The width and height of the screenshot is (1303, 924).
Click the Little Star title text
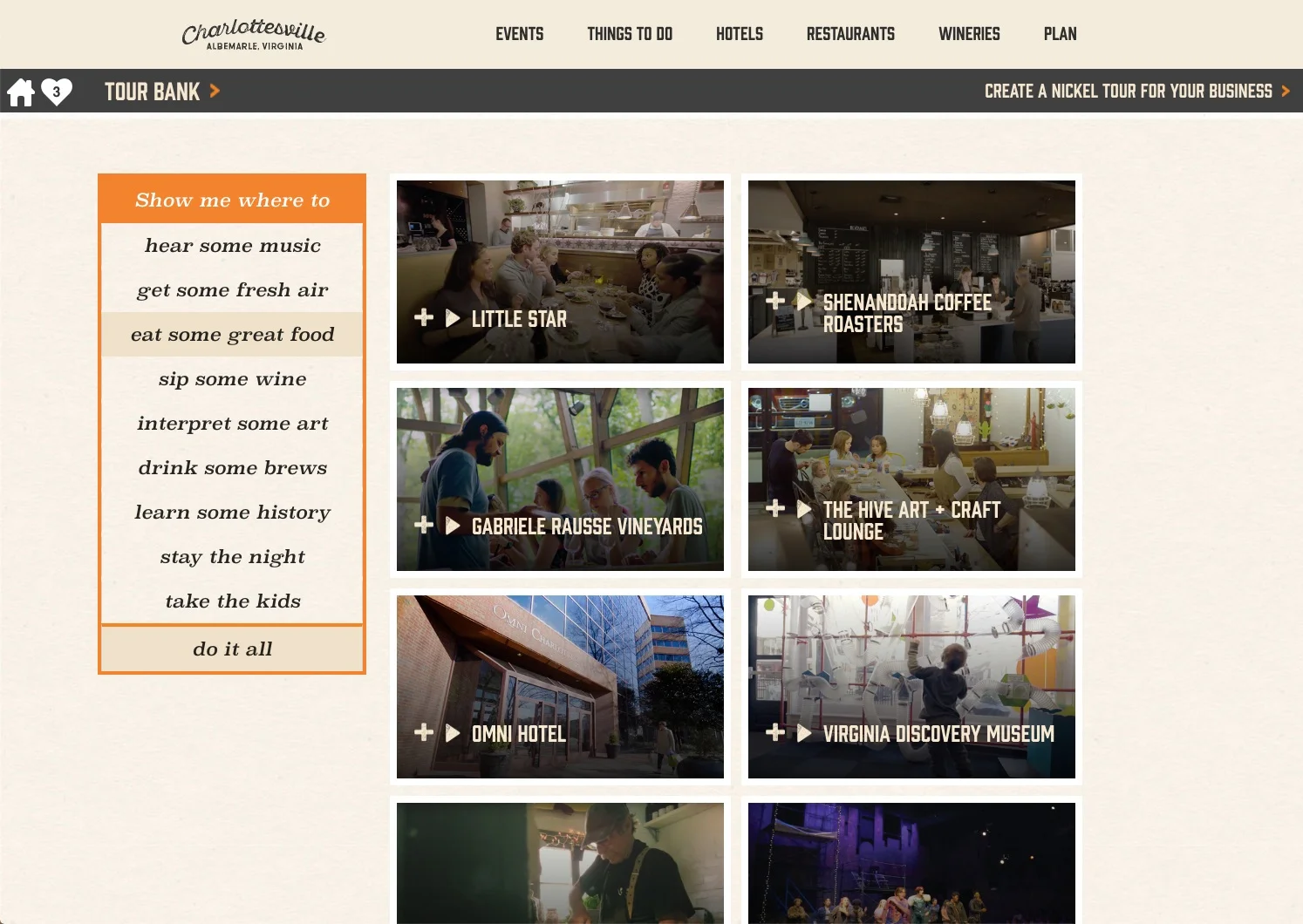519,319
